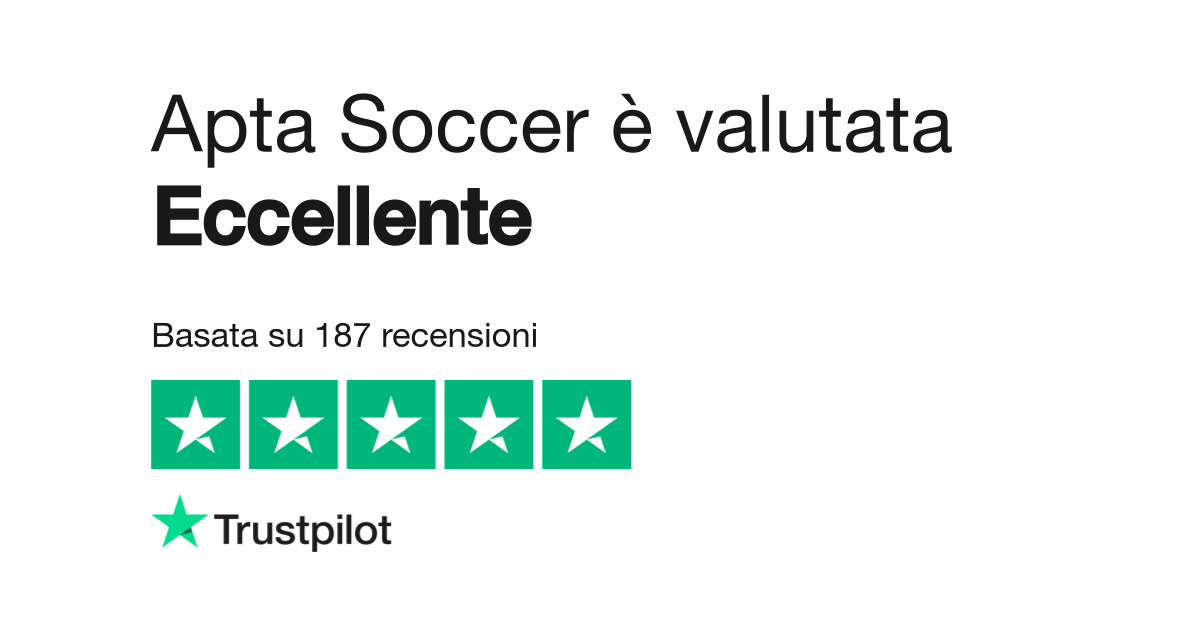The height and width of the screenshot is (627, 1200).
Task: Click the fourth green rating star
Action: coord(489,424)
